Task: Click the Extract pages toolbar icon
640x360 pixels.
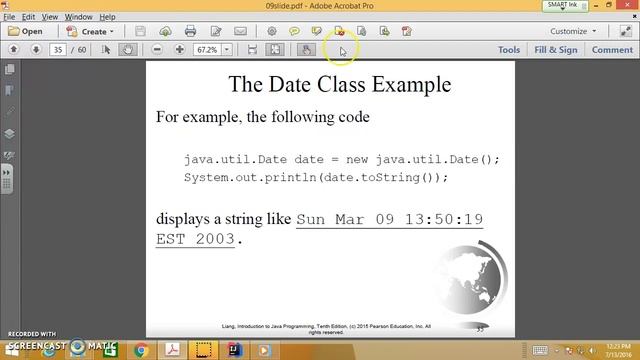Action: [362, 31]
